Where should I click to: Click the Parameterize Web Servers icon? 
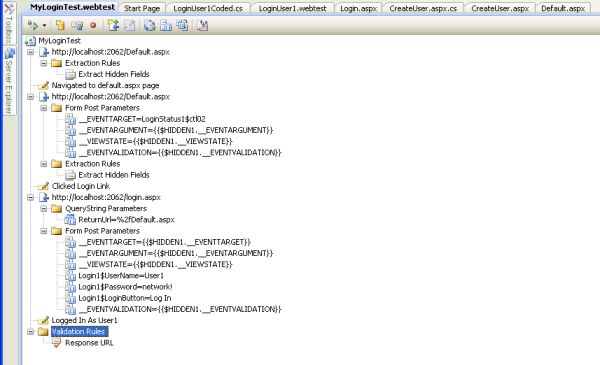[x=149, y=26]
